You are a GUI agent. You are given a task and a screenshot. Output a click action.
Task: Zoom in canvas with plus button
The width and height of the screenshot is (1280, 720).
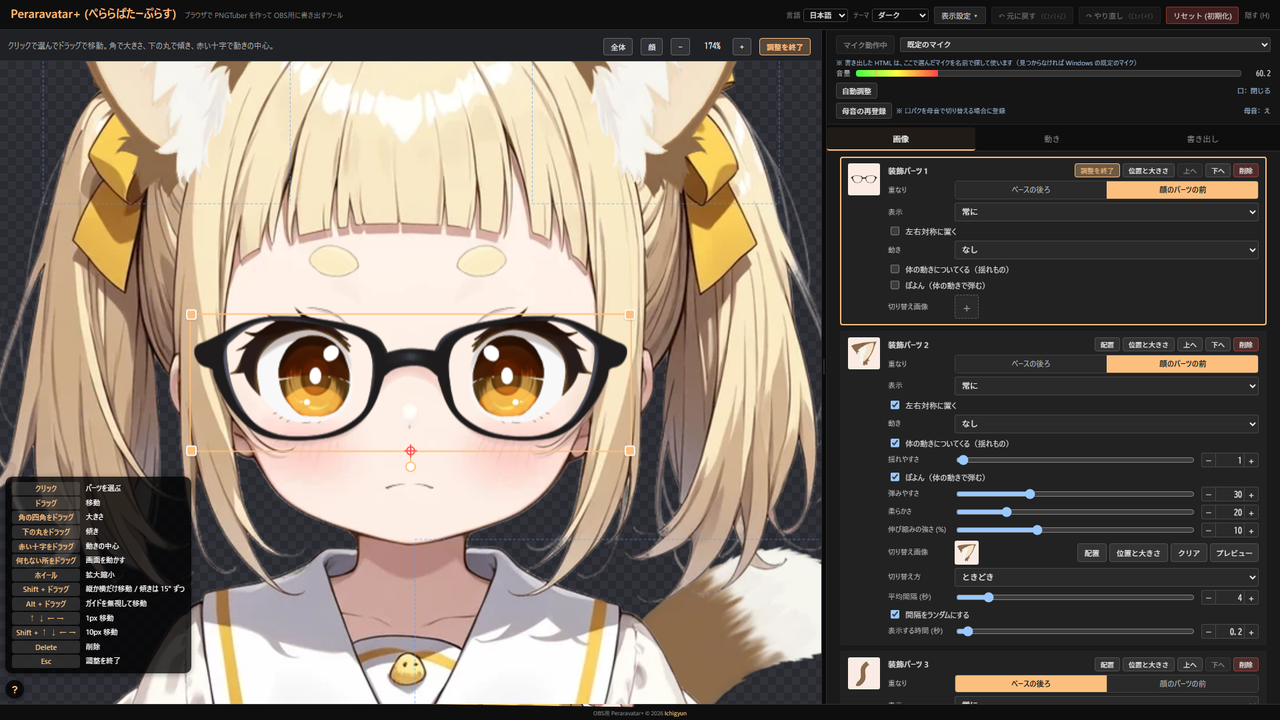point(741,47)
